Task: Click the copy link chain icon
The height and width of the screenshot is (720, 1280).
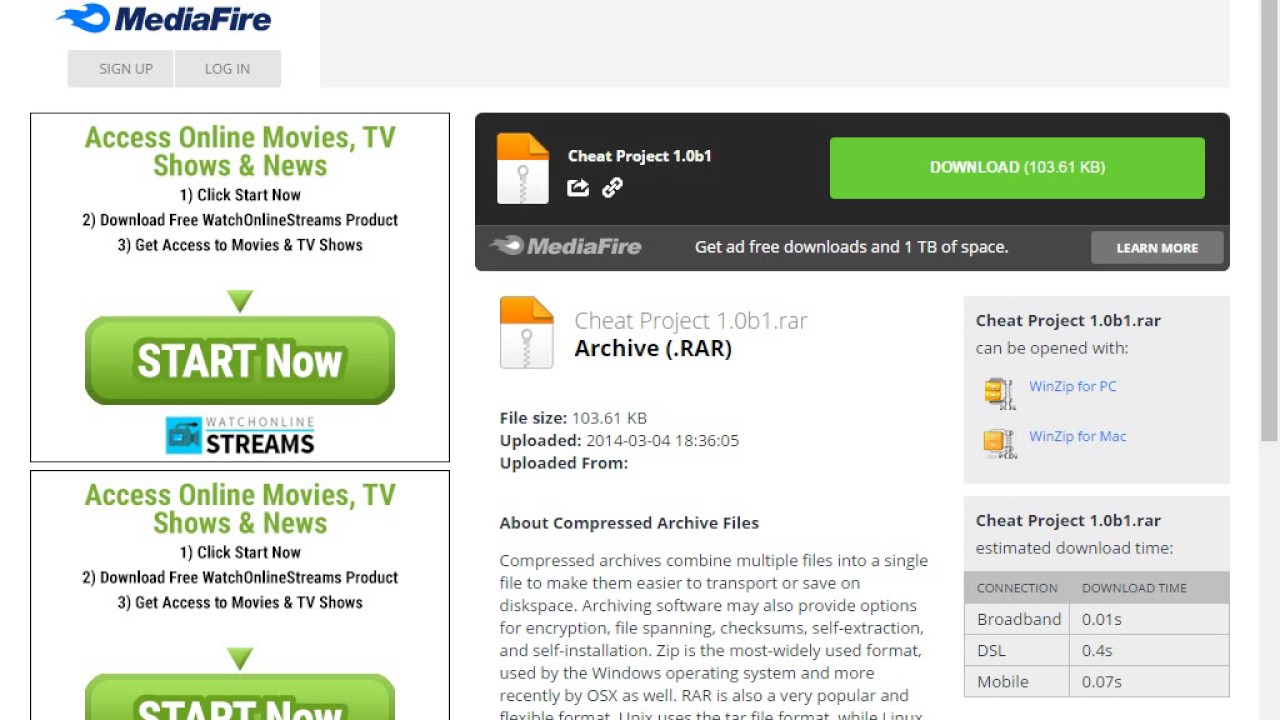Action: tap(612, 187)
